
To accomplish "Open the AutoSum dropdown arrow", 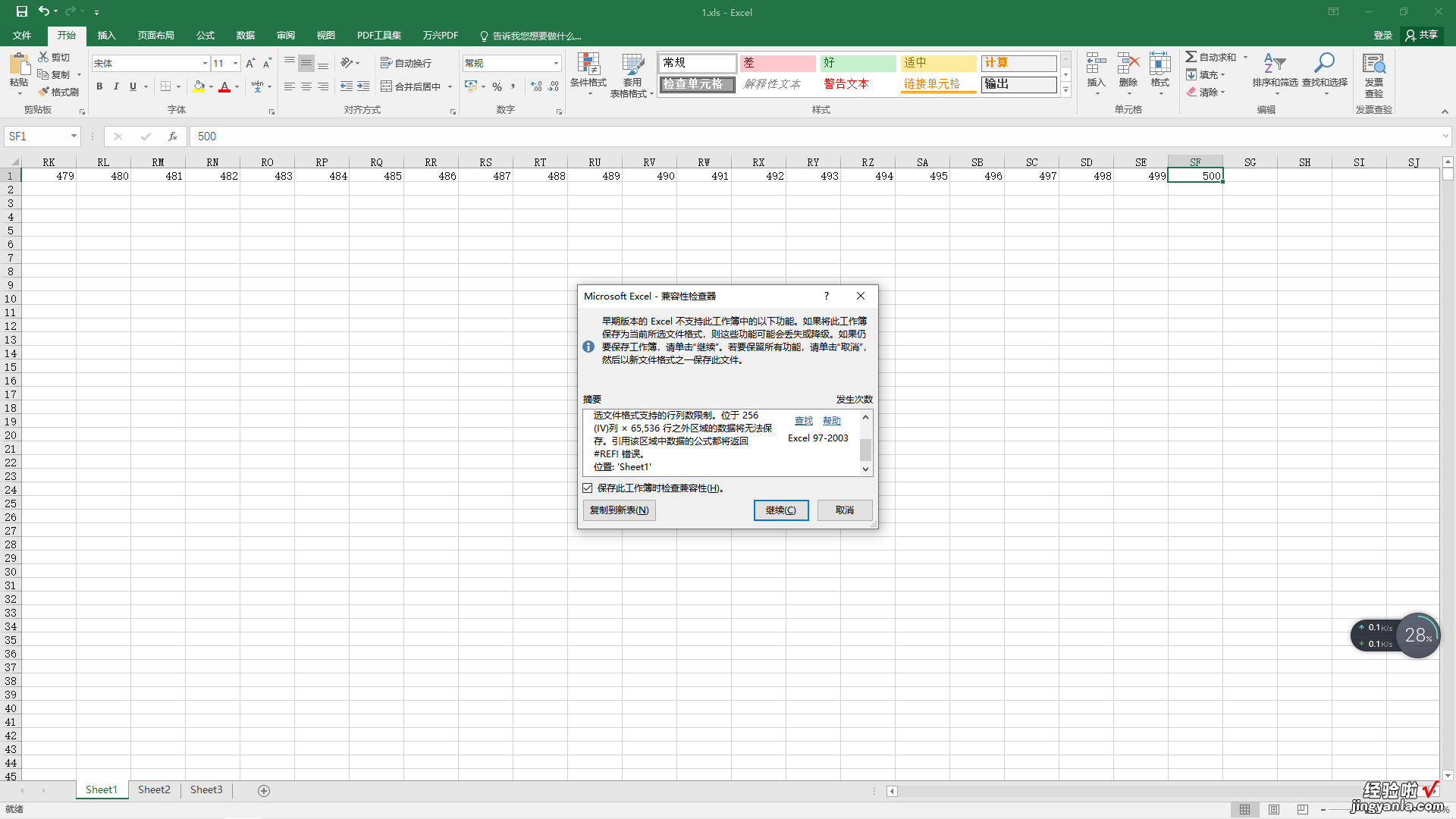I will pos(1245,57).
